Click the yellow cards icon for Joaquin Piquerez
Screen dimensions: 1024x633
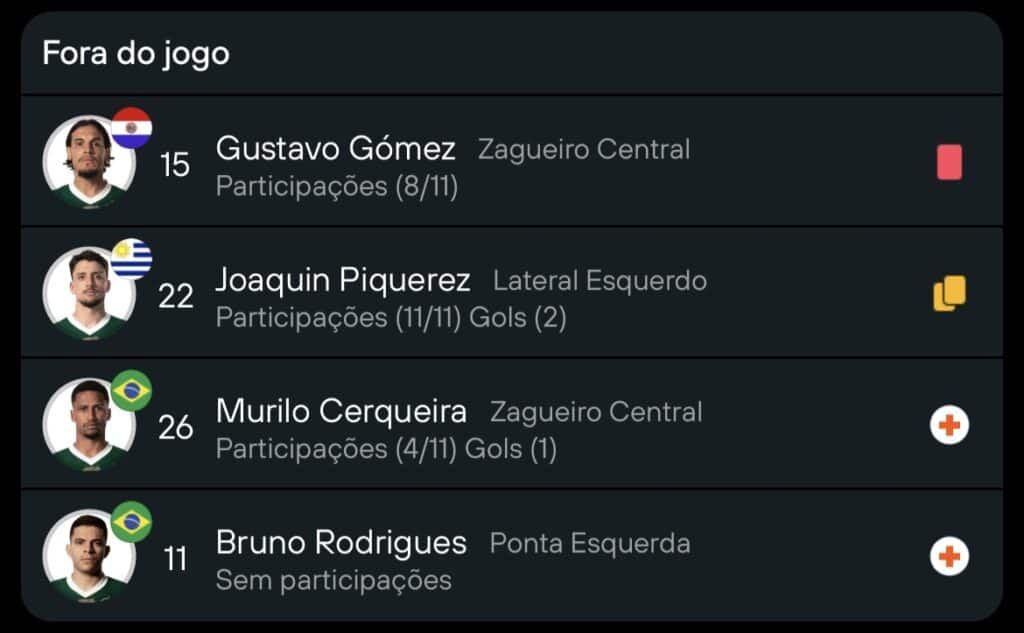click(x=949, y=293)
